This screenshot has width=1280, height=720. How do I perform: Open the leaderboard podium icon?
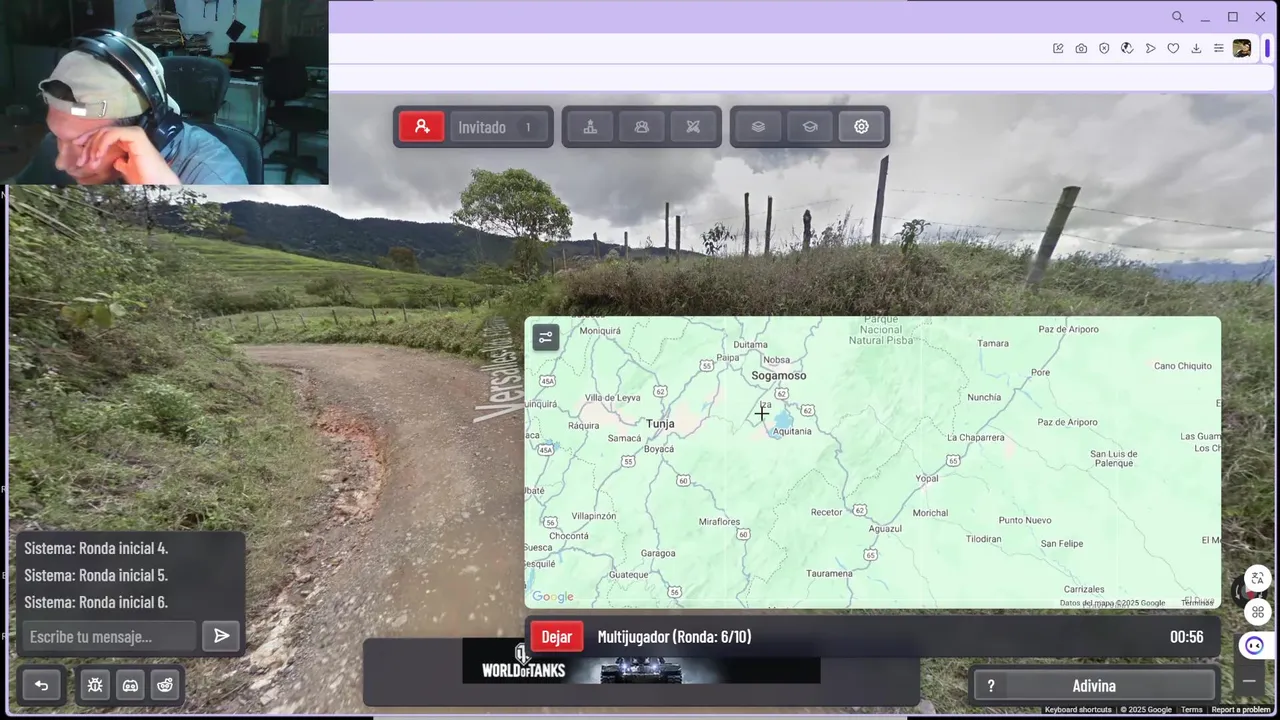(590, 127)
